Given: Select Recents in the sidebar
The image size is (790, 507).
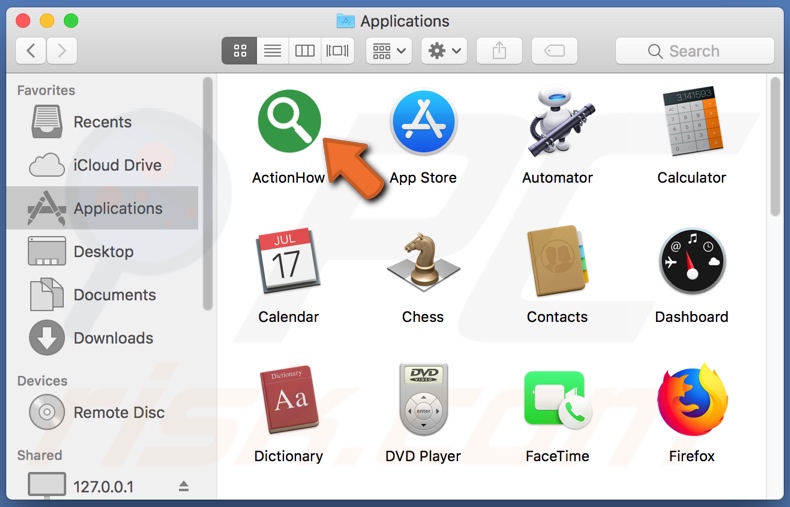Looking at the screenshot, I should coord(102,122).
